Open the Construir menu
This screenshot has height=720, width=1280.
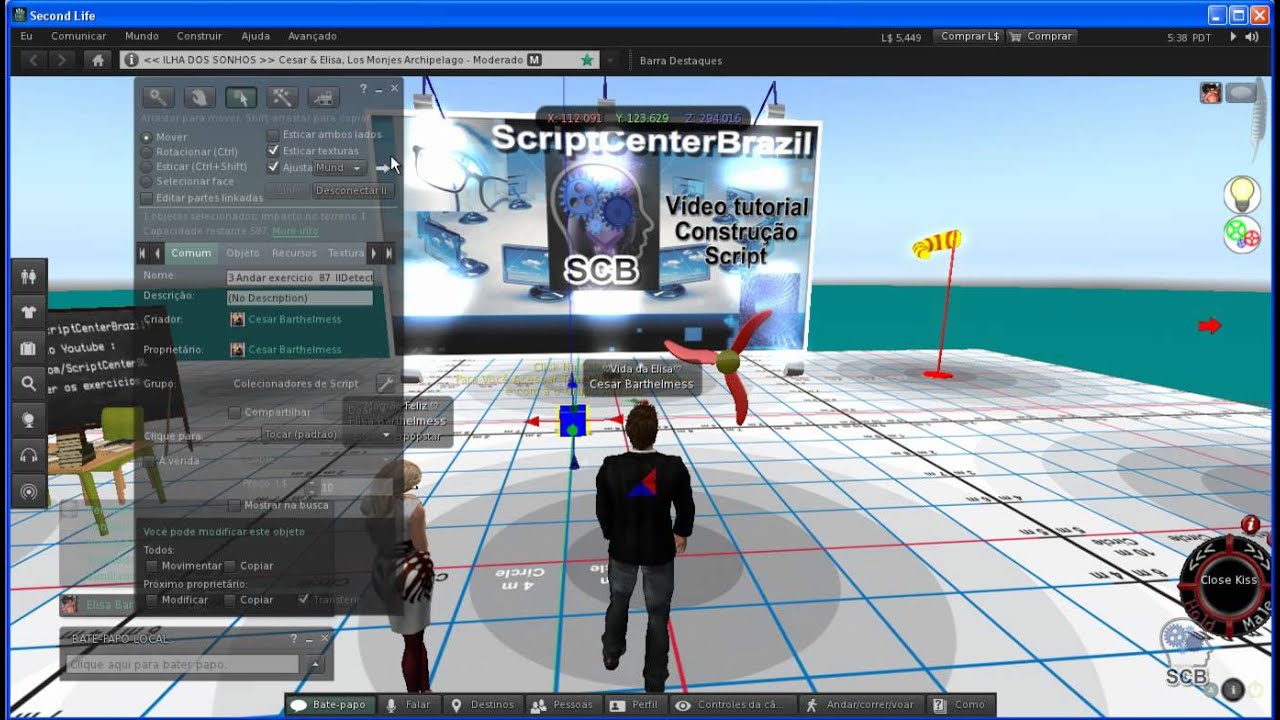pos(199,36)
